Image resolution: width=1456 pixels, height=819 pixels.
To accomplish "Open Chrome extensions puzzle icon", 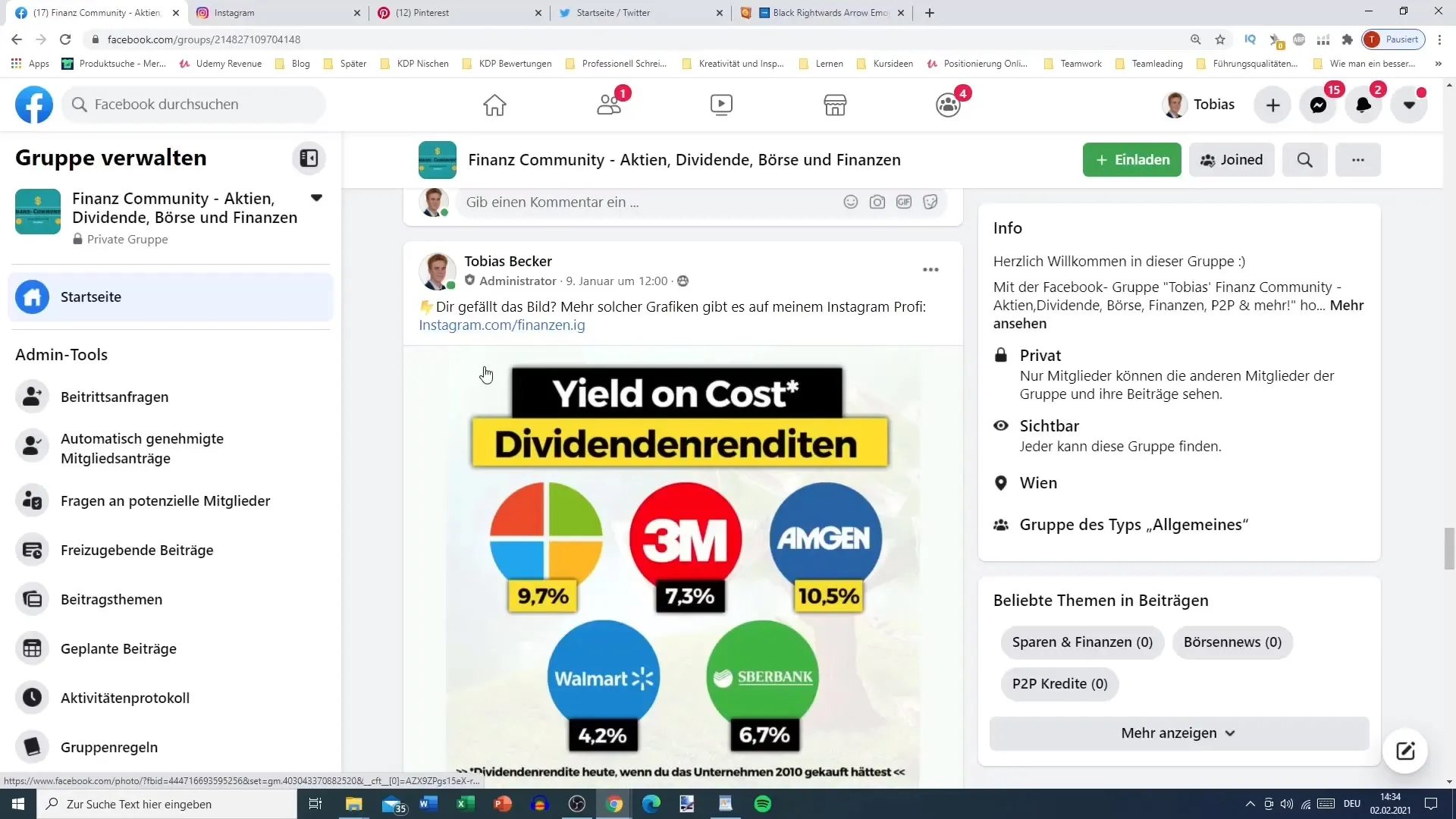I will pyautogui.click(x=1348, y=39).
